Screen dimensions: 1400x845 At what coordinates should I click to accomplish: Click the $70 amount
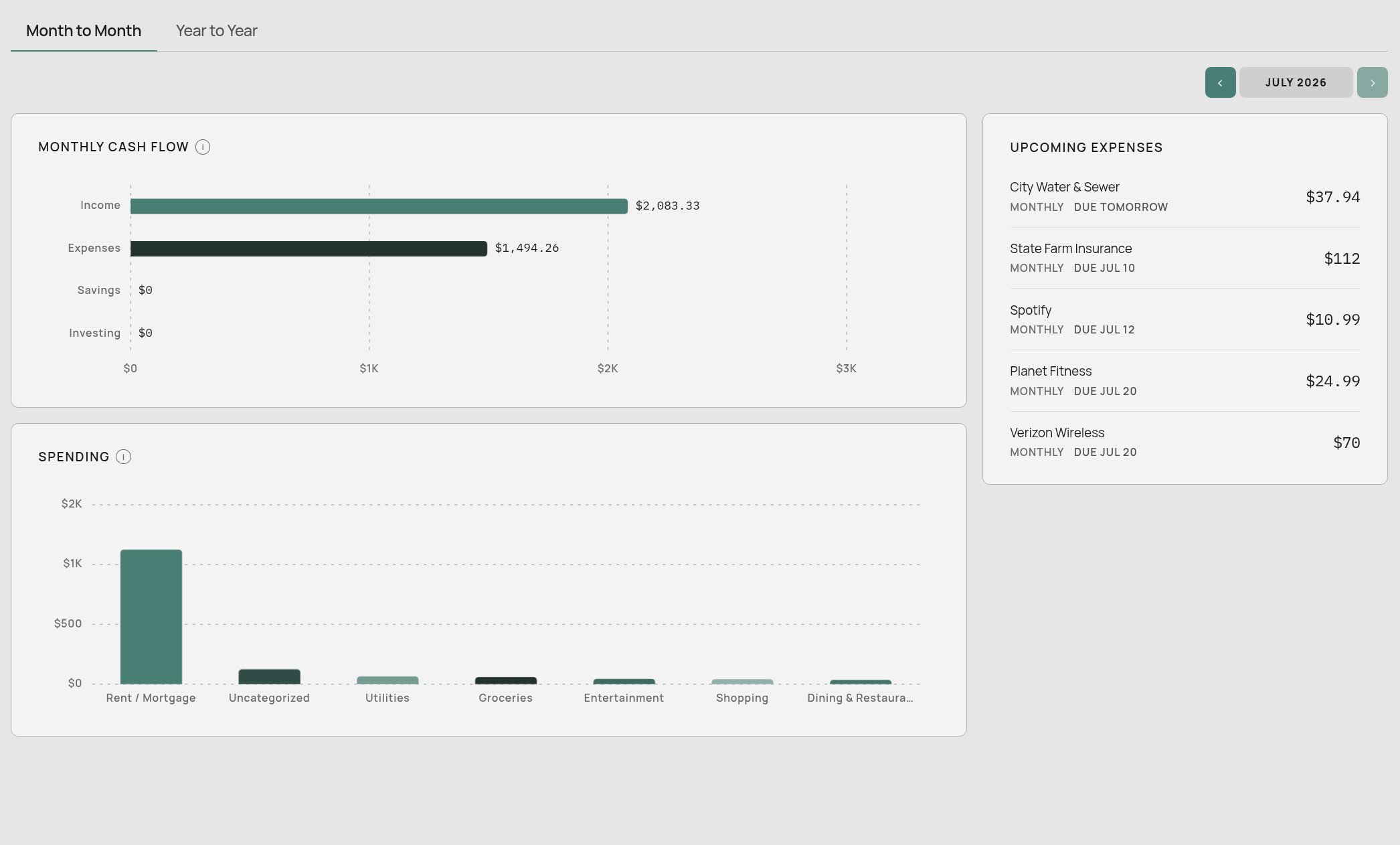point(1346,443)
